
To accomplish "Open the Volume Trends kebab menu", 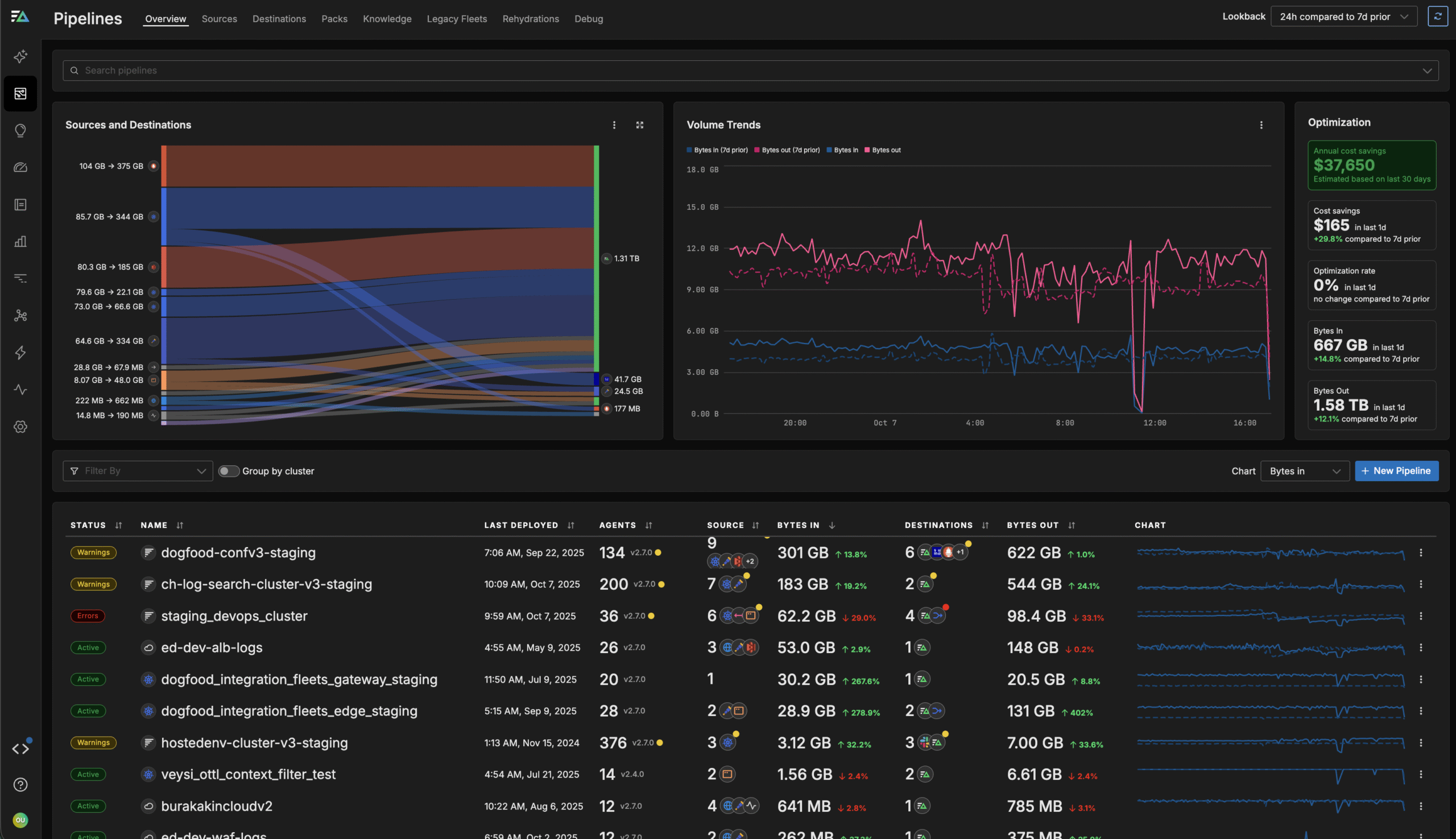I will click(x=1261, y=125).
